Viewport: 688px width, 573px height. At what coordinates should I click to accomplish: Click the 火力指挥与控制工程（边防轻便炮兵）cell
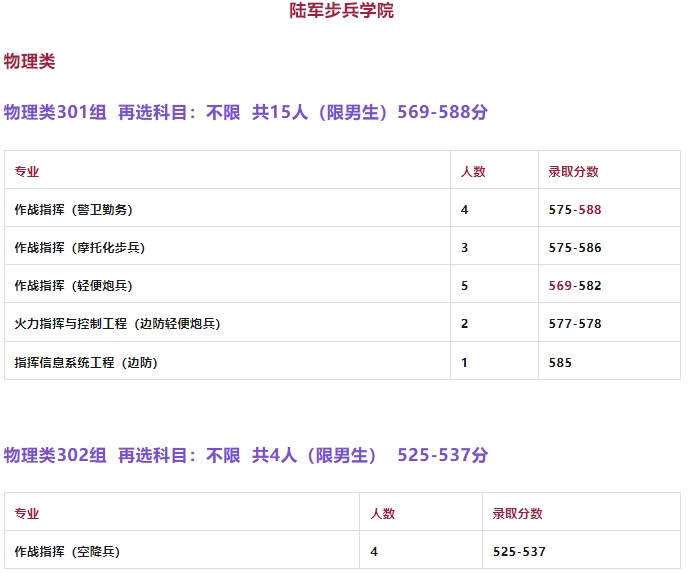click(117, 324)
